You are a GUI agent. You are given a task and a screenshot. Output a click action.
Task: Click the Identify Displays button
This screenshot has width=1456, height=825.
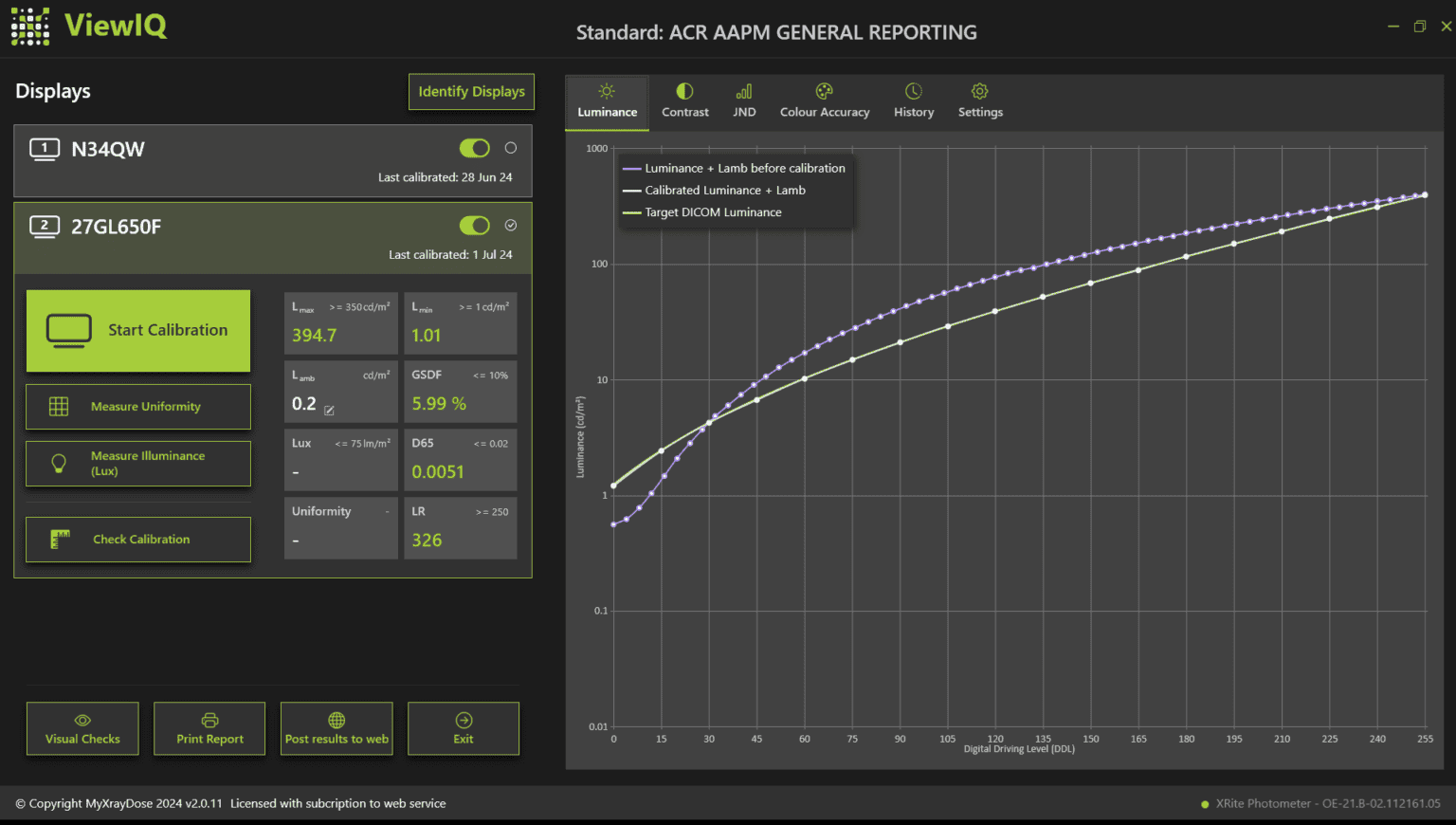click(471, 92)
